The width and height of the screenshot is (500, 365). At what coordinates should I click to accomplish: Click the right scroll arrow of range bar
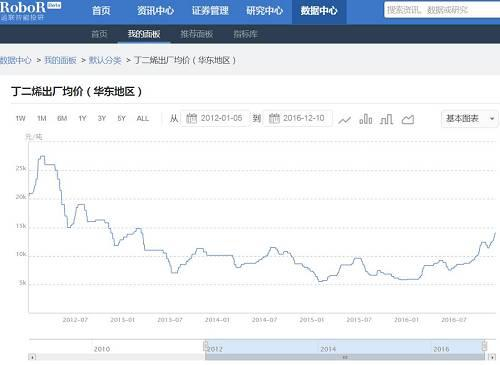[492, 357]
